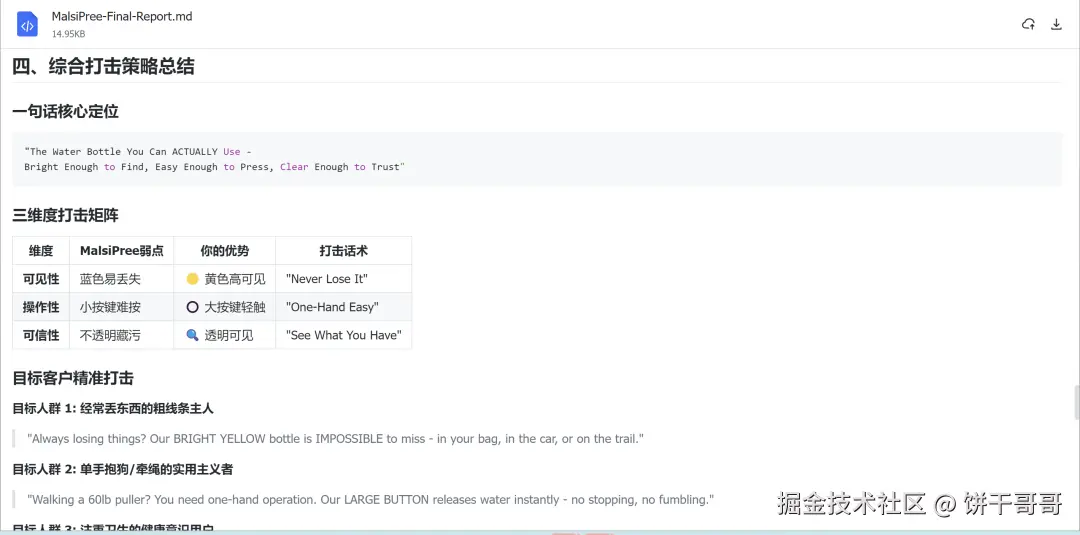Click 目标人群 1 subheading
This screenshot has width=1080, height=535.
pyautogui.click(x=113, y=408)
